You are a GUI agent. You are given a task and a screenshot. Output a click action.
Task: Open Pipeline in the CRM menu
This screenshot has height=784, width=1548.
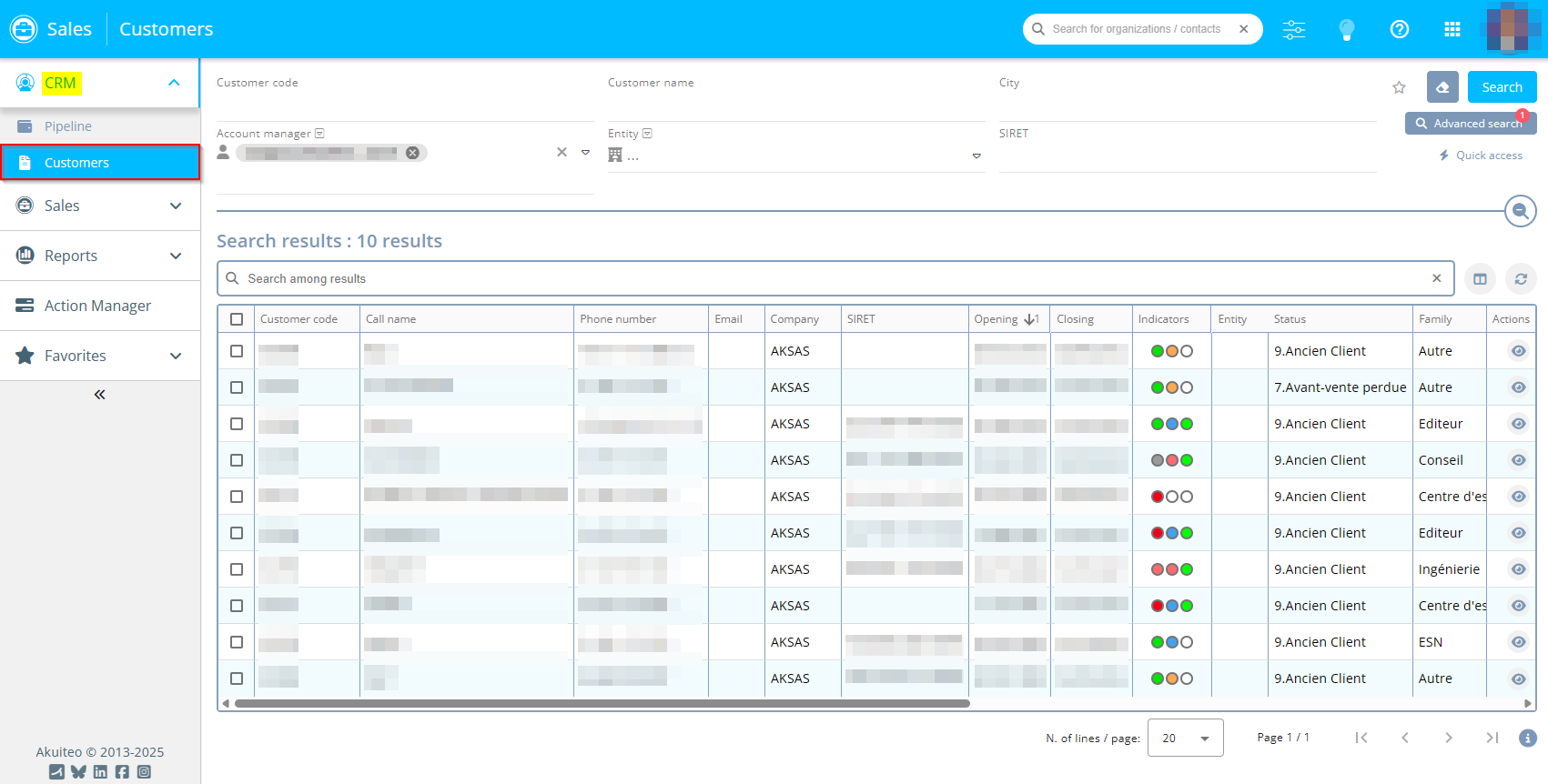(x=68, y=126)
